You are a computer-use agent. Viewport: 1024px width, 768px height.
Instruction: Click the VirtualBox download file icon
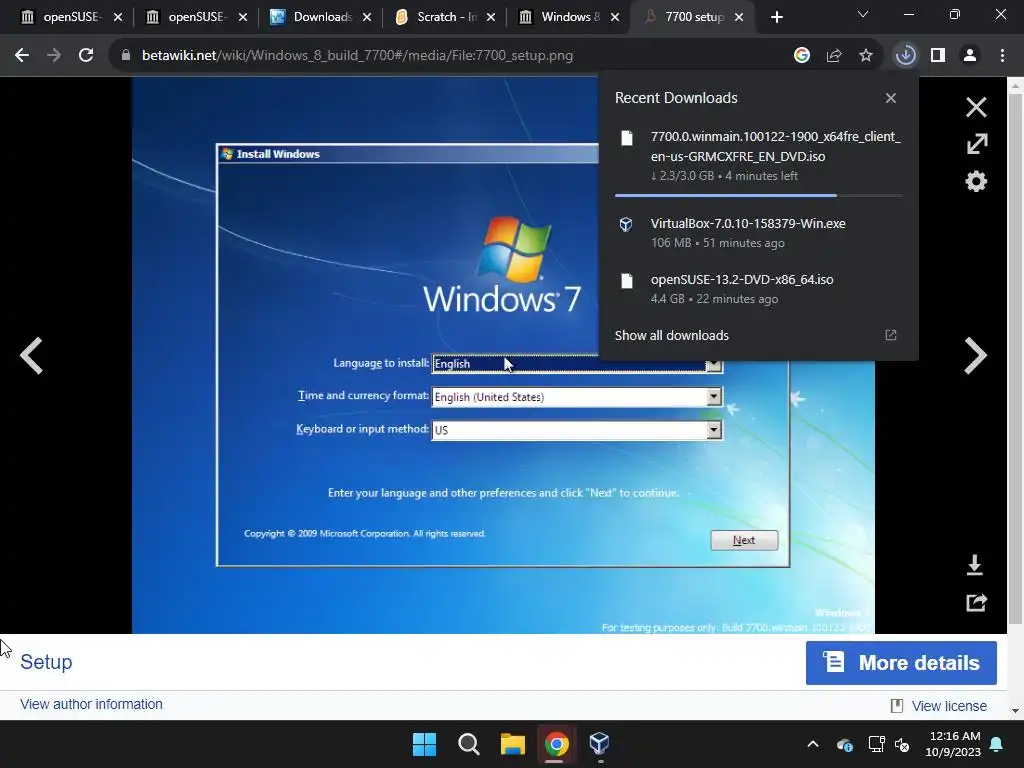pos(626,225)
